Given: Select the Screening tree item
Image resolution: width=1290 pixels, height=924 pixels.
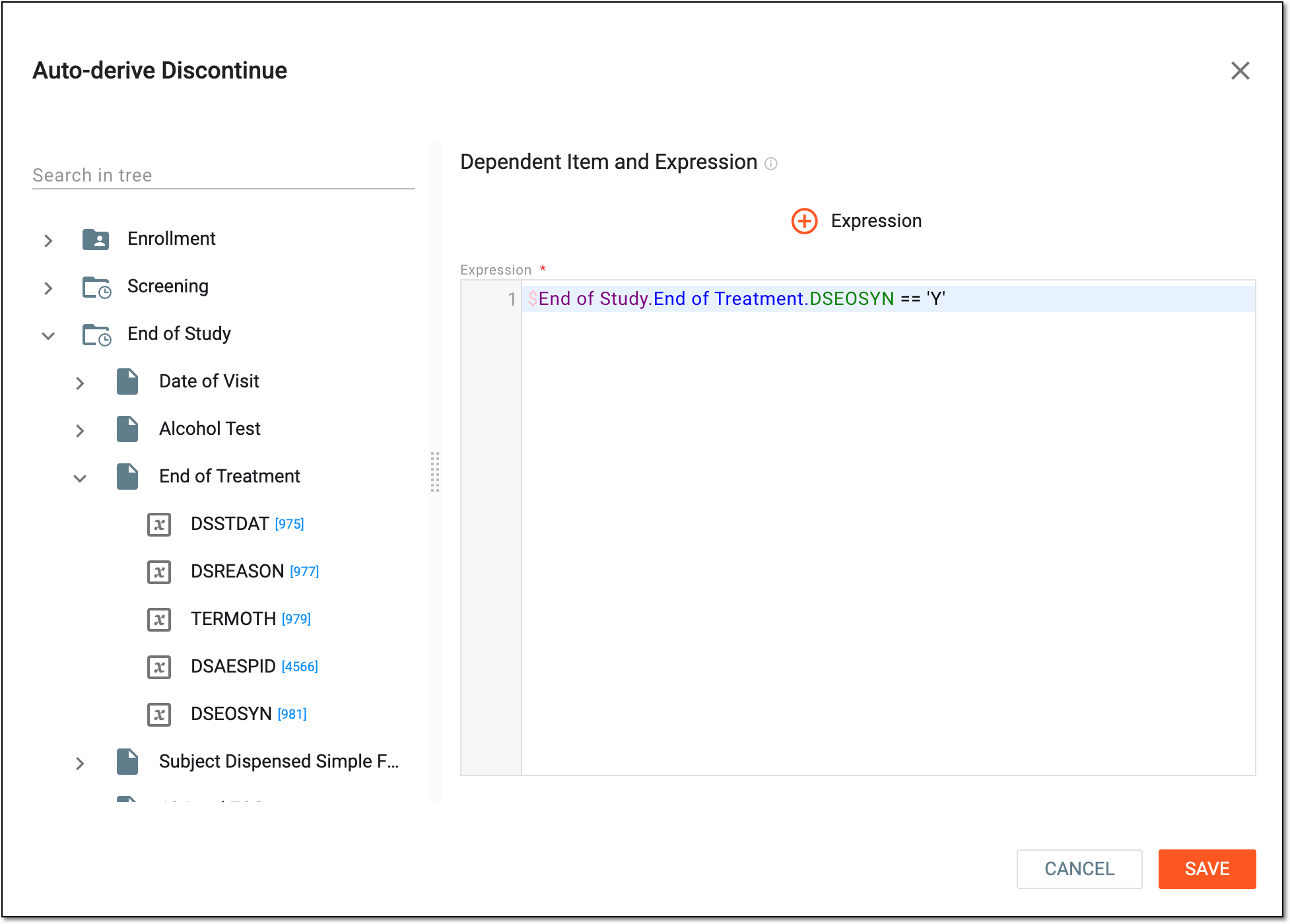Looking at the screenshot, I should coord(168,286).
